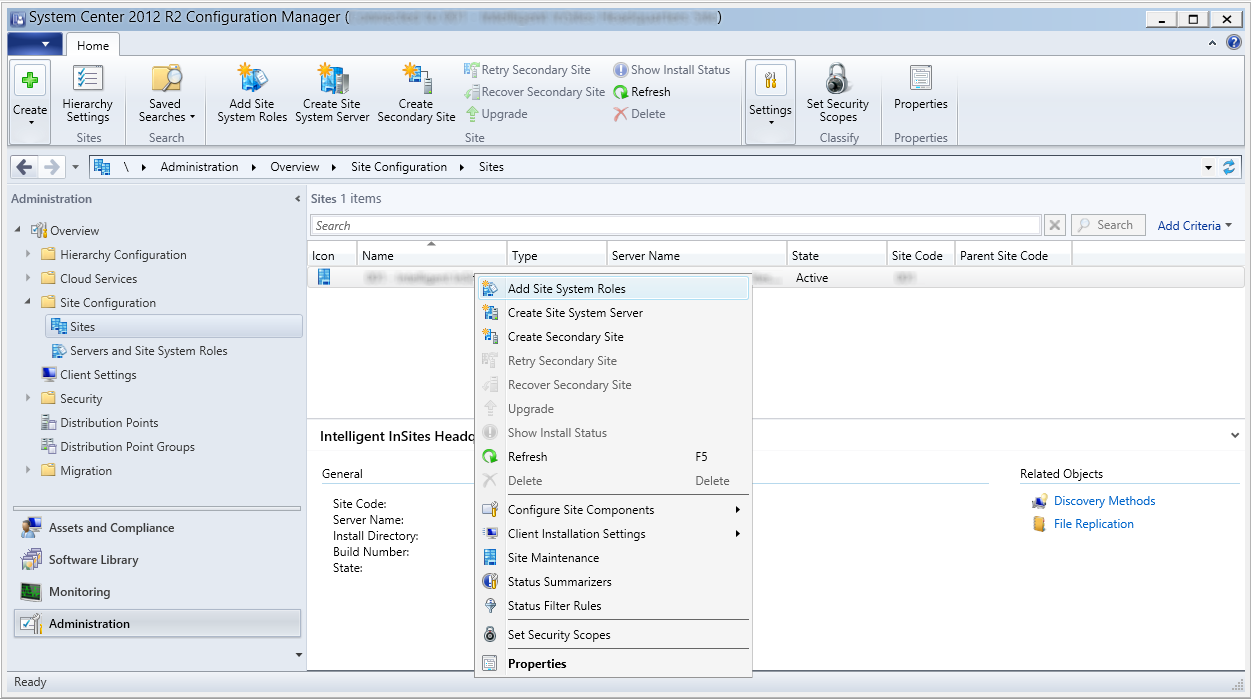Collapse the site details pane chevron
Image resolution: width=1251 pixels, height=699 pixels.
click(1235, 436)
